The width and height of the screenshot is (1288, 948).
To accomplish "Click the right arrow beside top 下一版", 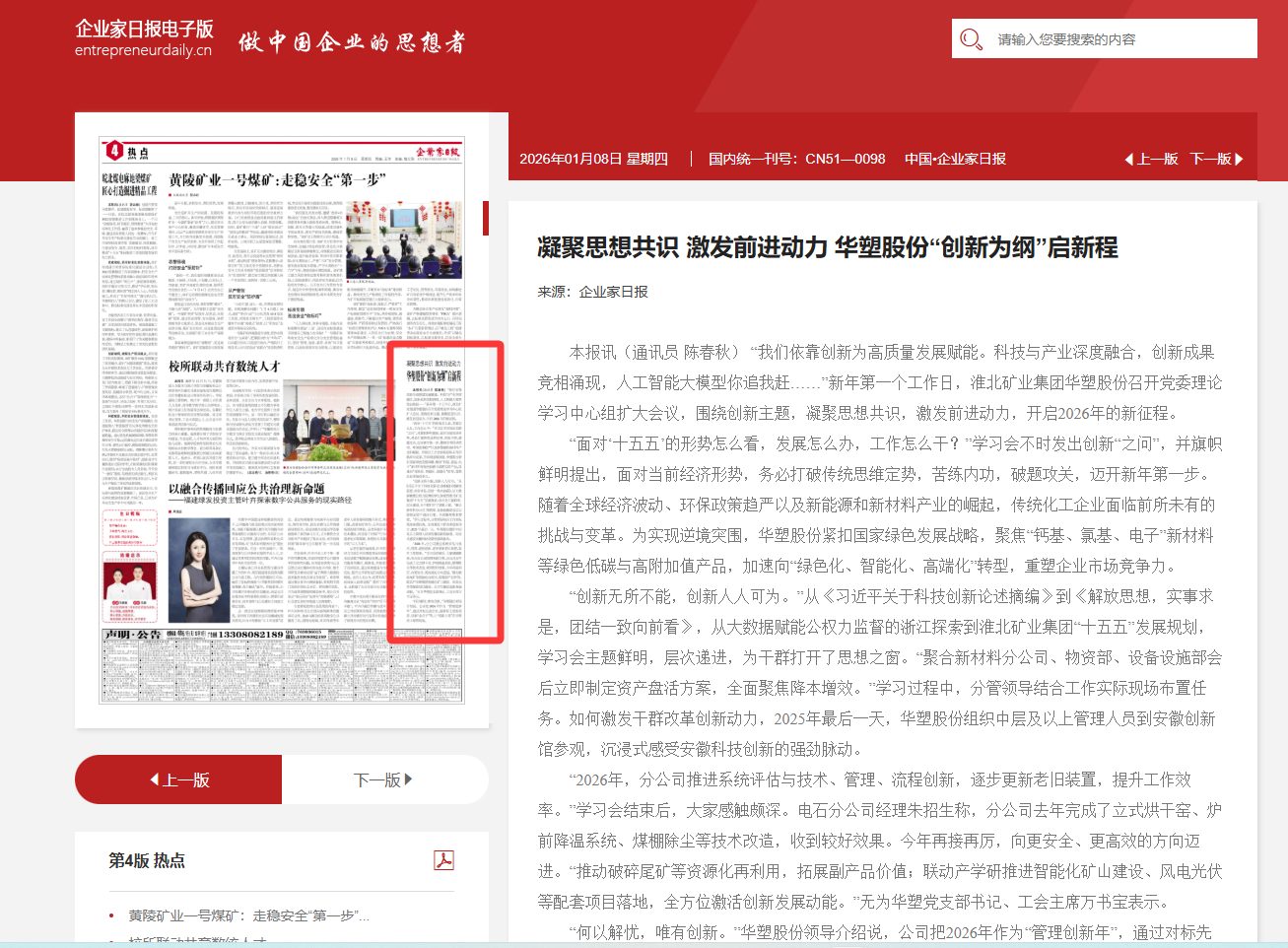I will [x=1239, y=160].
